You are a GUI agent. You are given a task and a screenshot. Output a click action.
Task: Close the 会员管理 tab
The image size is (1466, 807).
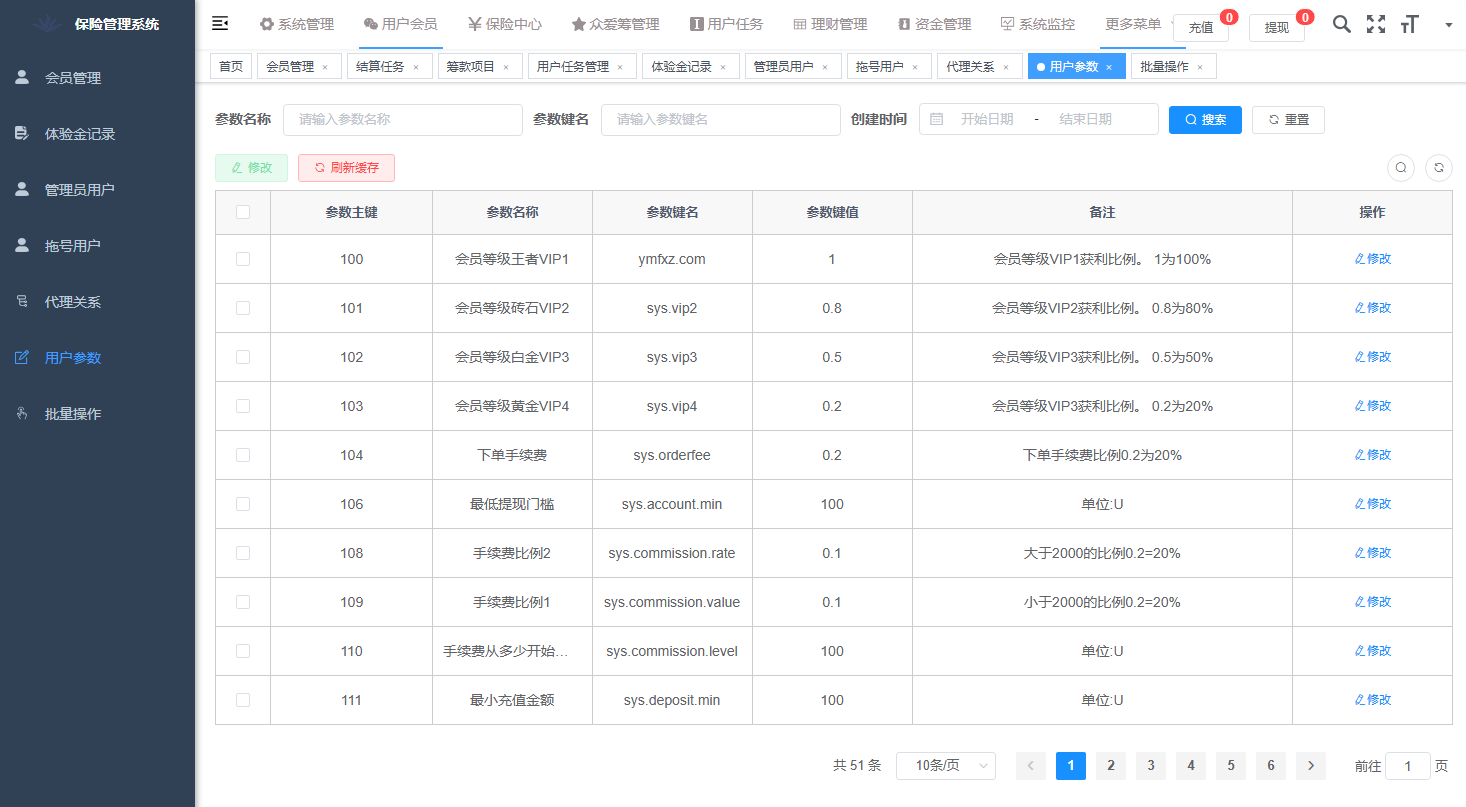(x=324, y=67)
